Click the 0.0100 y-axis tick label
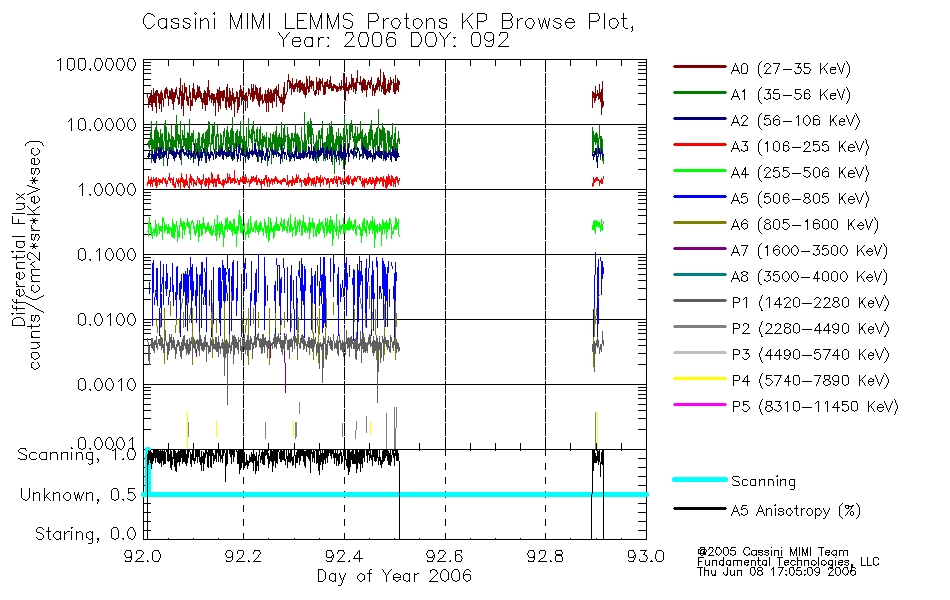 tap(107, 320)
